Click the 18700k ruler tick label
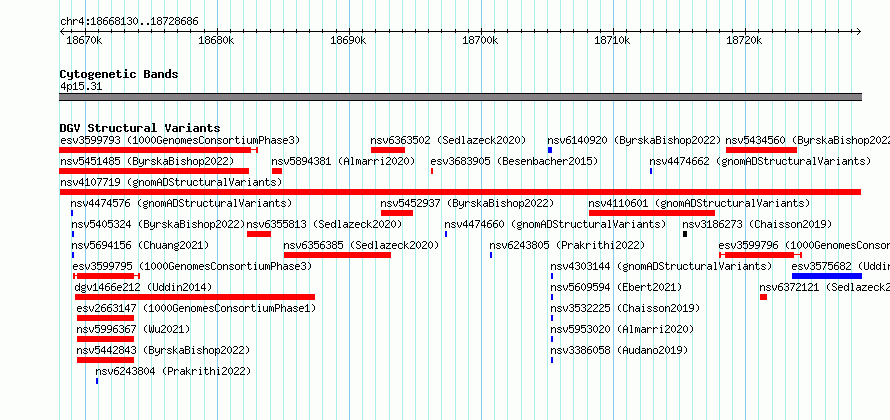Screen dimensions: 890x420 pos(480,41)
